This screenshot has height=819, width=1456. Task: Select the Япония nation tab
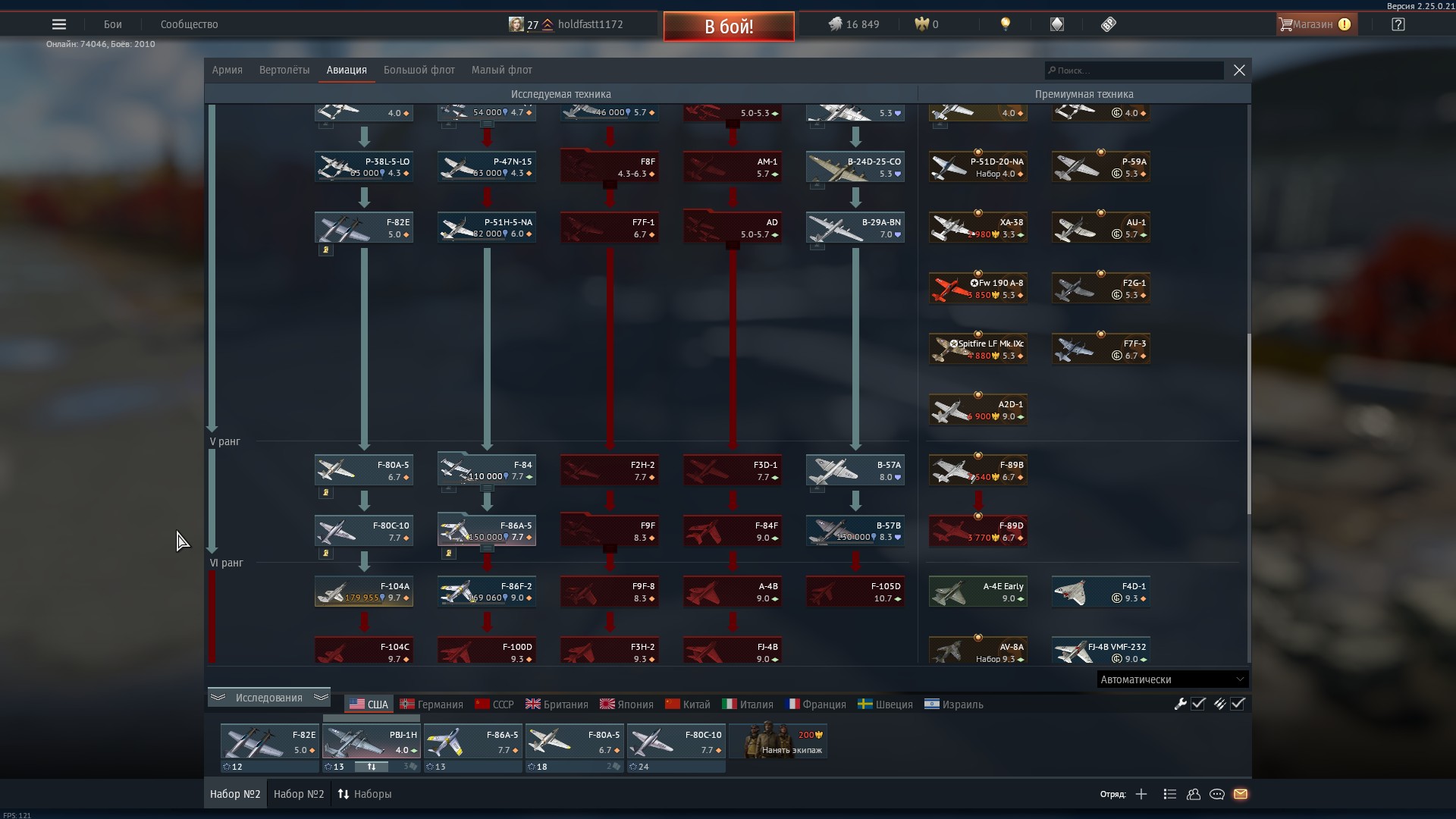pyautogui.click(x=626, y=704)
